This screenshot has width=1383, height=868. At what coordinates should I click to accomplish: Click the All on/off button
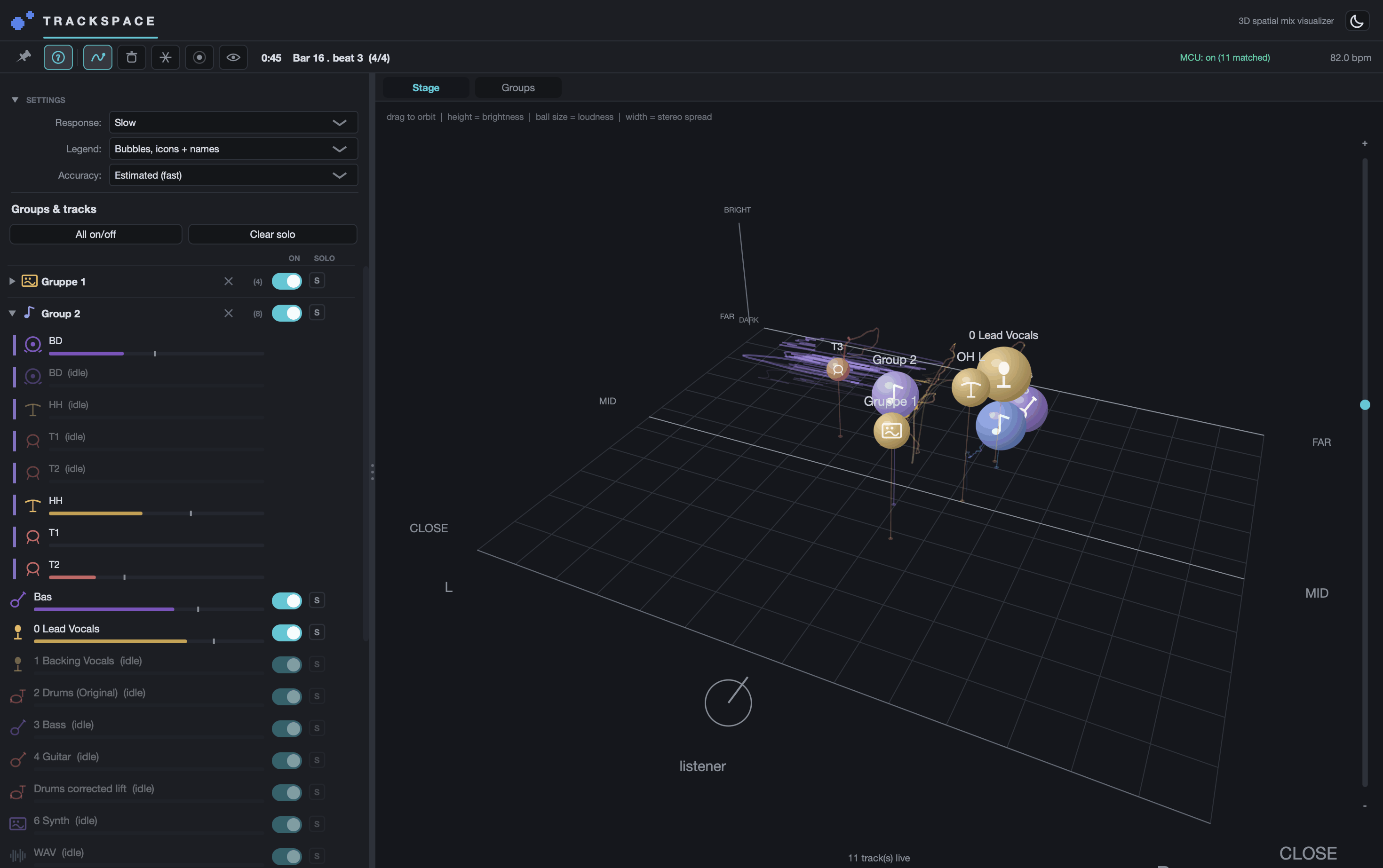click(x=95, y=234)
